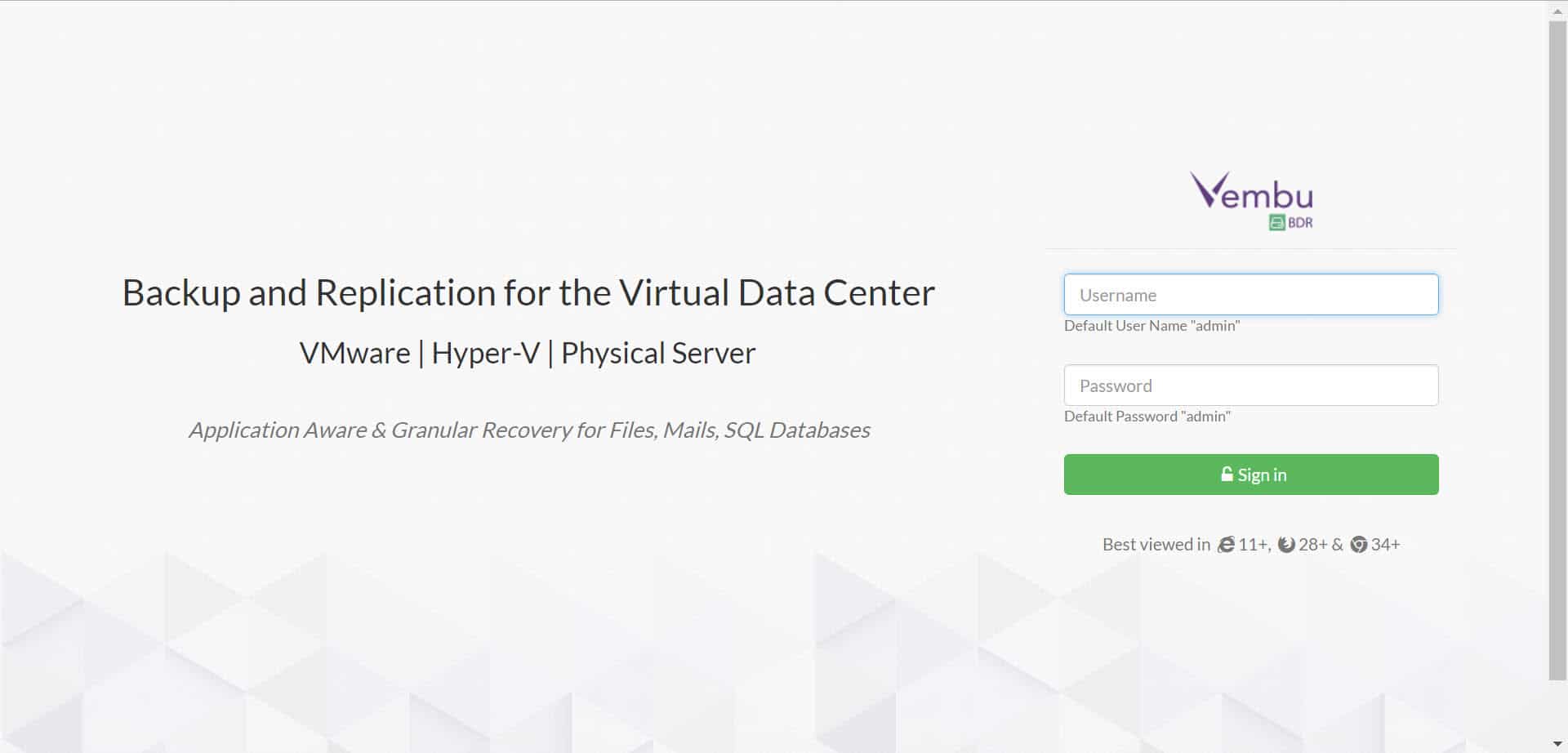Click the page vertical scrollbar thumb
This screenshot has height=753, width=1568.
1557,350
